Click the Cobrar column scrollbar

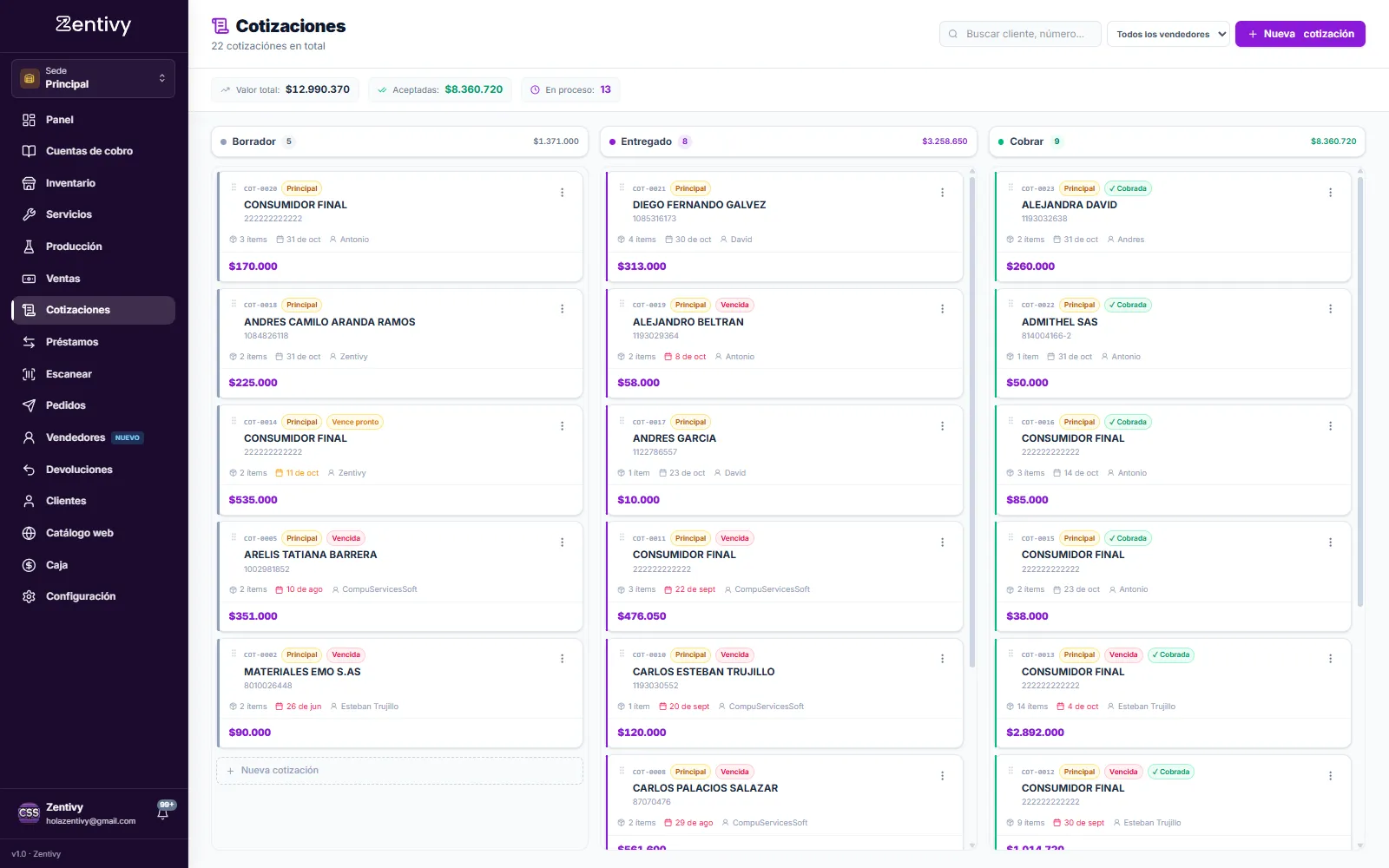[1360, 391]
